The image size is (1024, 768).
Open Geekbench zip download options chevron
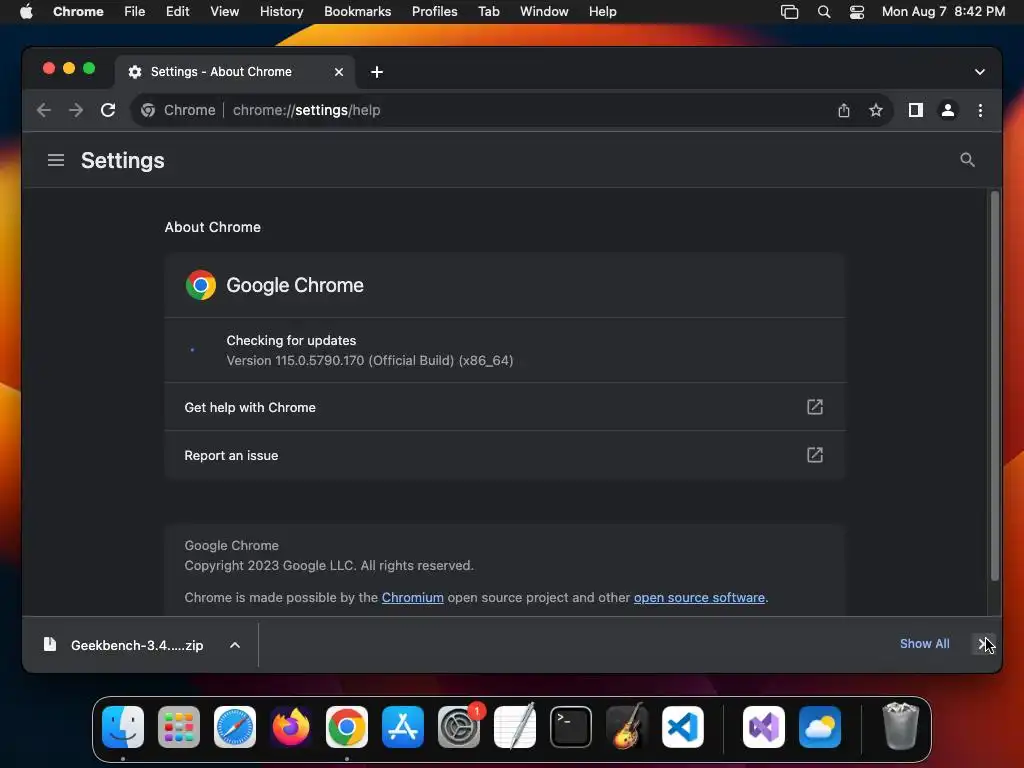pyautogui.click(x=235, y=645)
